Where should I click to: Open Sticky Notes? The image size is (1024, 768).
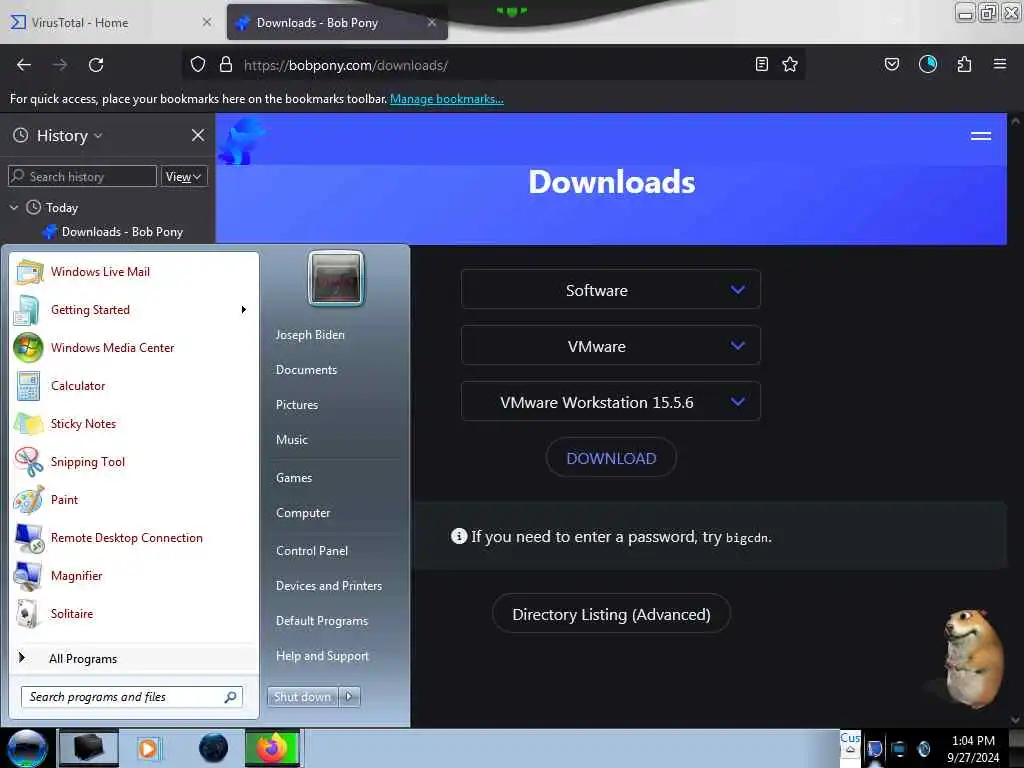coord(134,423)
